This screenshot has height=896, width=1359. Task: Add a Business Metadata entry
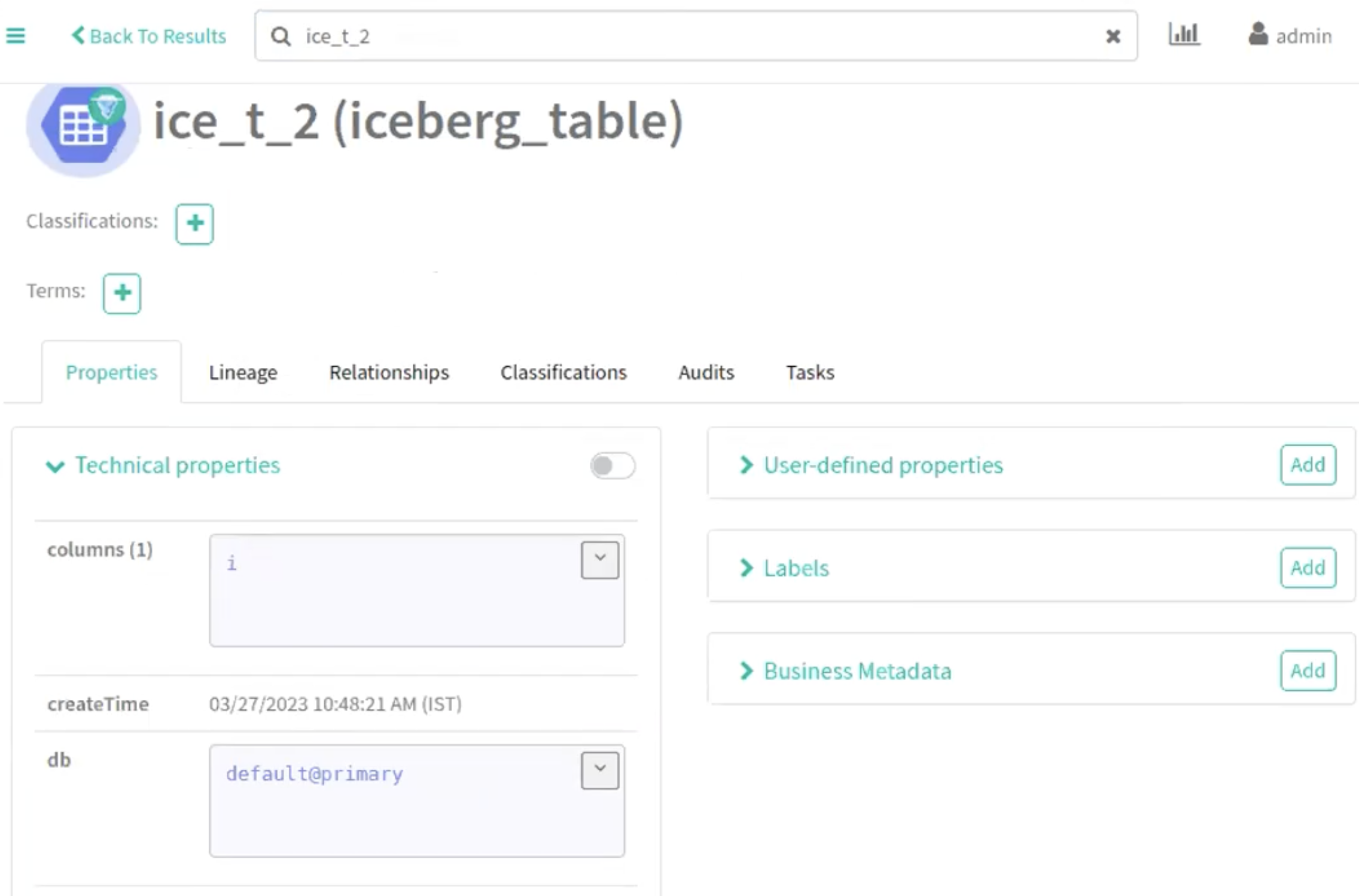click(1308, 671)
